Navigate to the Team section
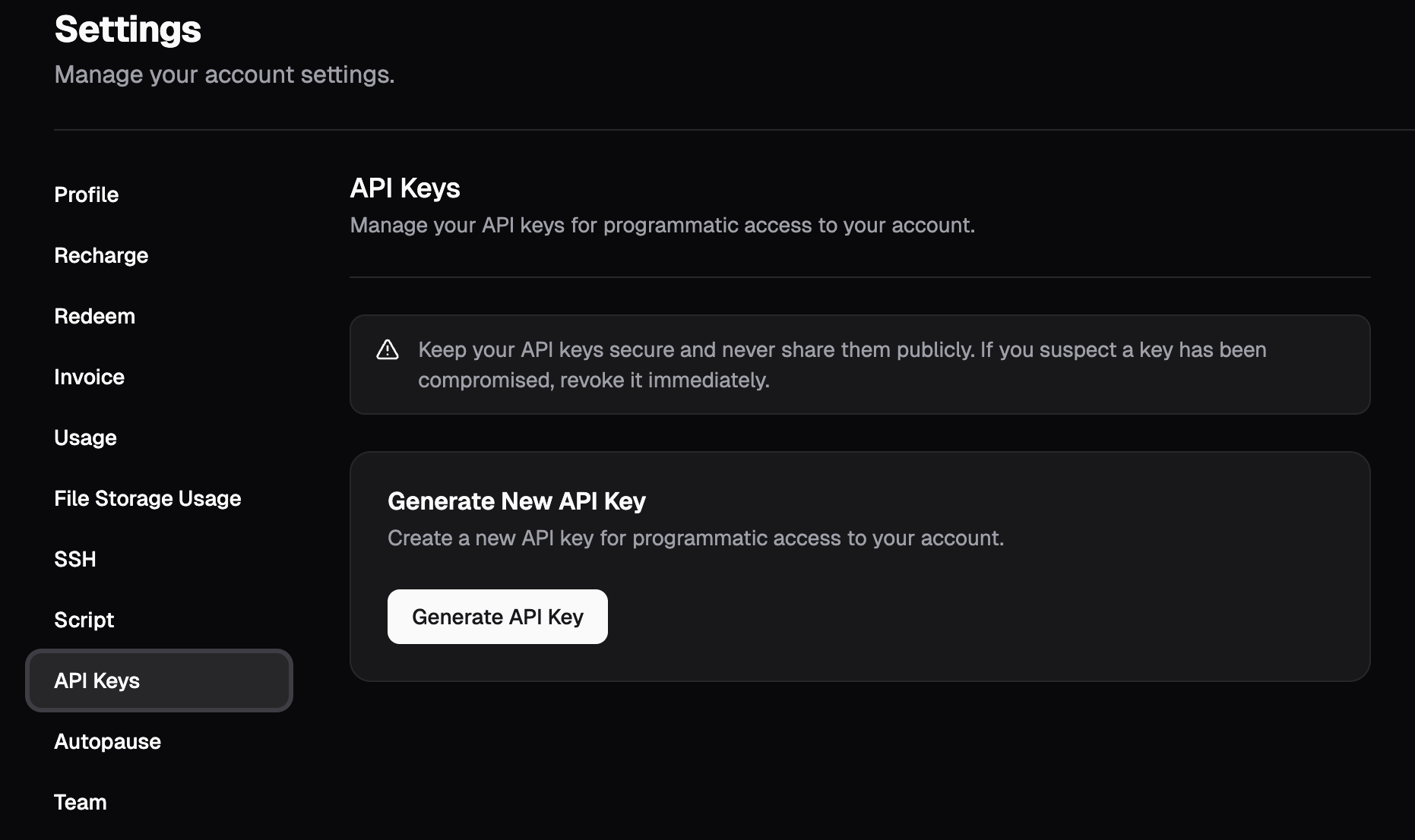The width and height of the screenshot is (1415, 840). [x=80, y=802]
